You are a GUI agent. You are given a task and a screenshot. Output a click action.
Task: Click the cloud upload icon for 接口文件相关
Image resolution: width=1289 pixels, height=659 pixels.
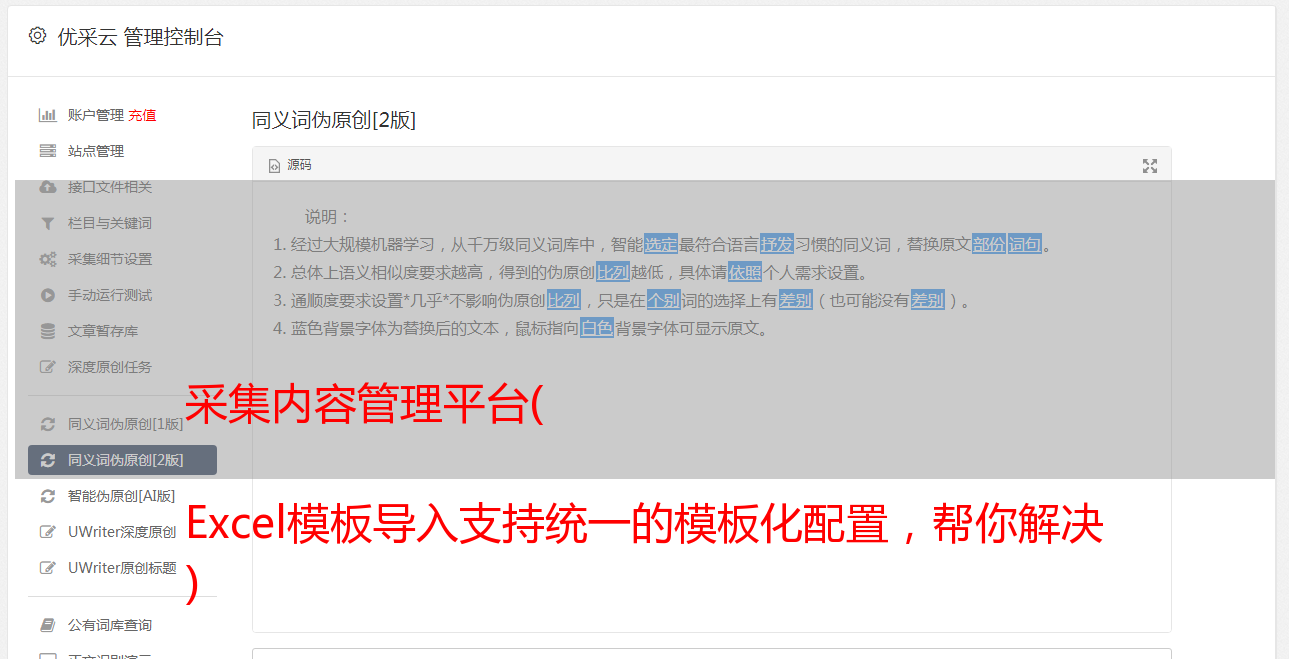click(x=47, y=187)
